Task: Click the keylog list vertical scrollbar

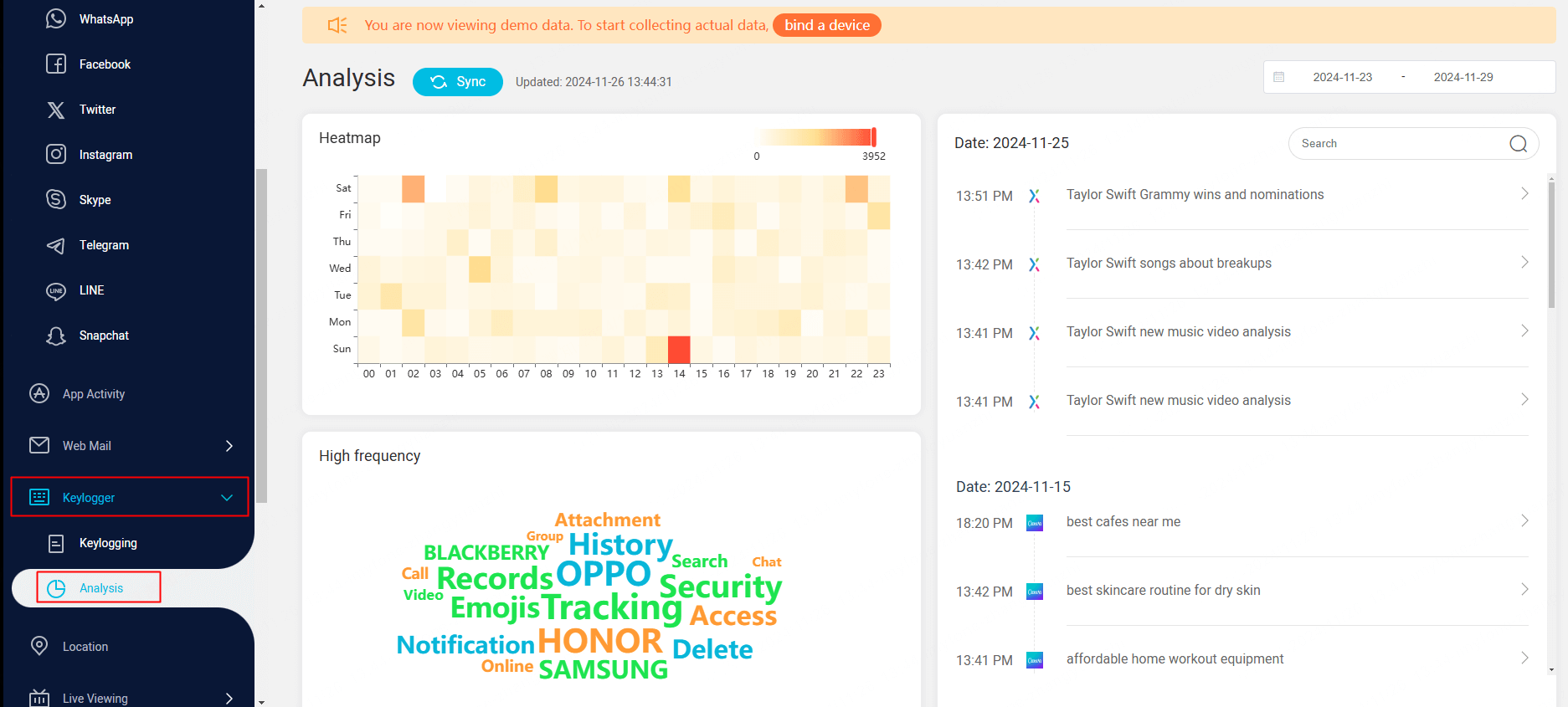Action: tap(1552, 246)
